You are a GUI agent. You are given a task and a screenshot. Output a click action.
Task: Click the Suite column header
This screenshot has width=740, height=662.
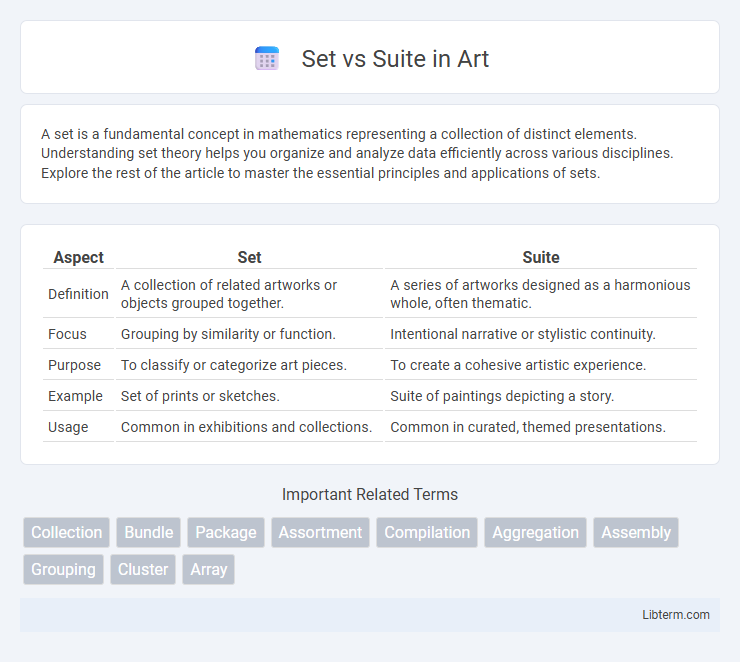coord(541,257)
